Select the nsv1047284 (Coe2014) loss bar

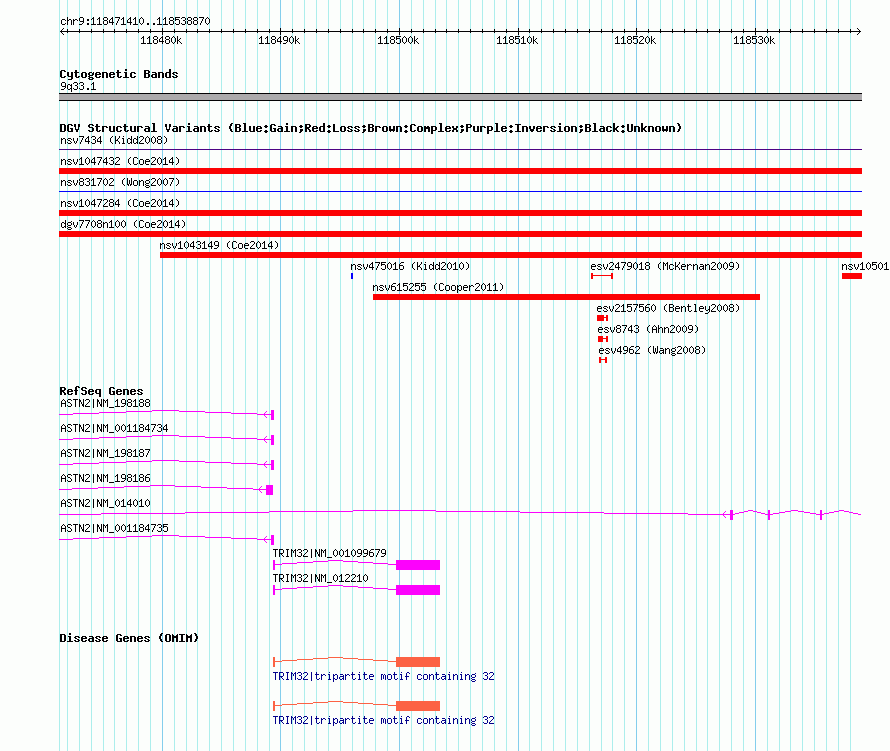tap(460, 213)
